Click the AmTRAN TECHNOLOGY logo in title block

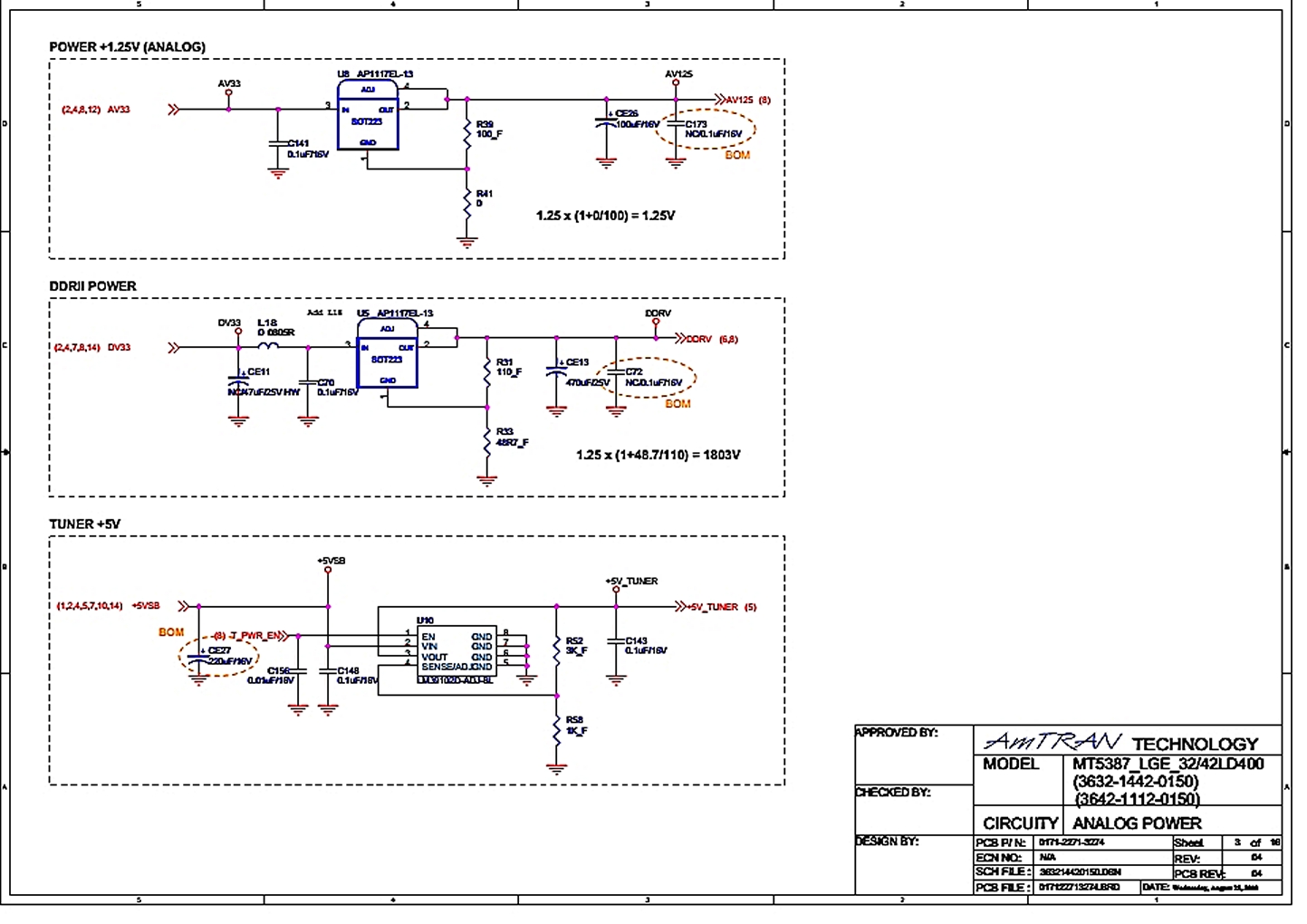(1121, 742)
